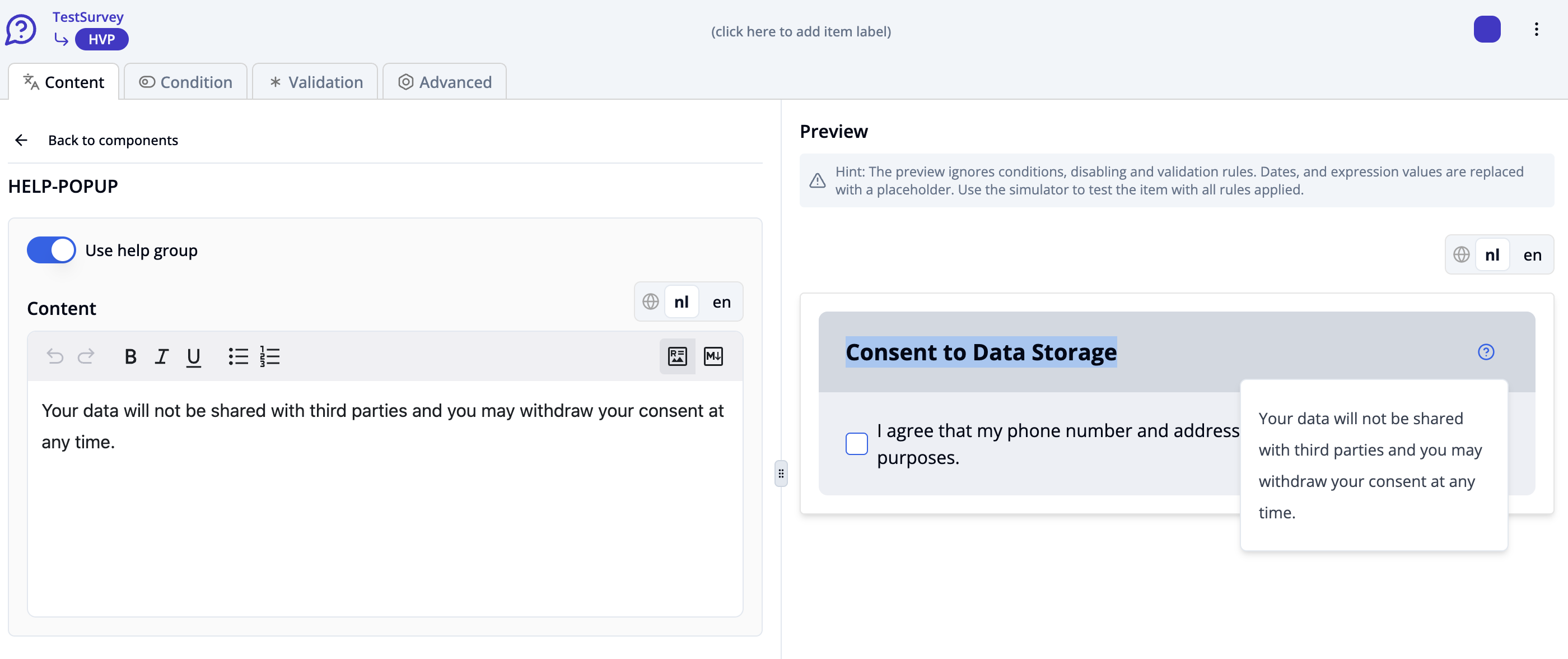
Task: Insert a bulleted list
Action: point(238,356)
